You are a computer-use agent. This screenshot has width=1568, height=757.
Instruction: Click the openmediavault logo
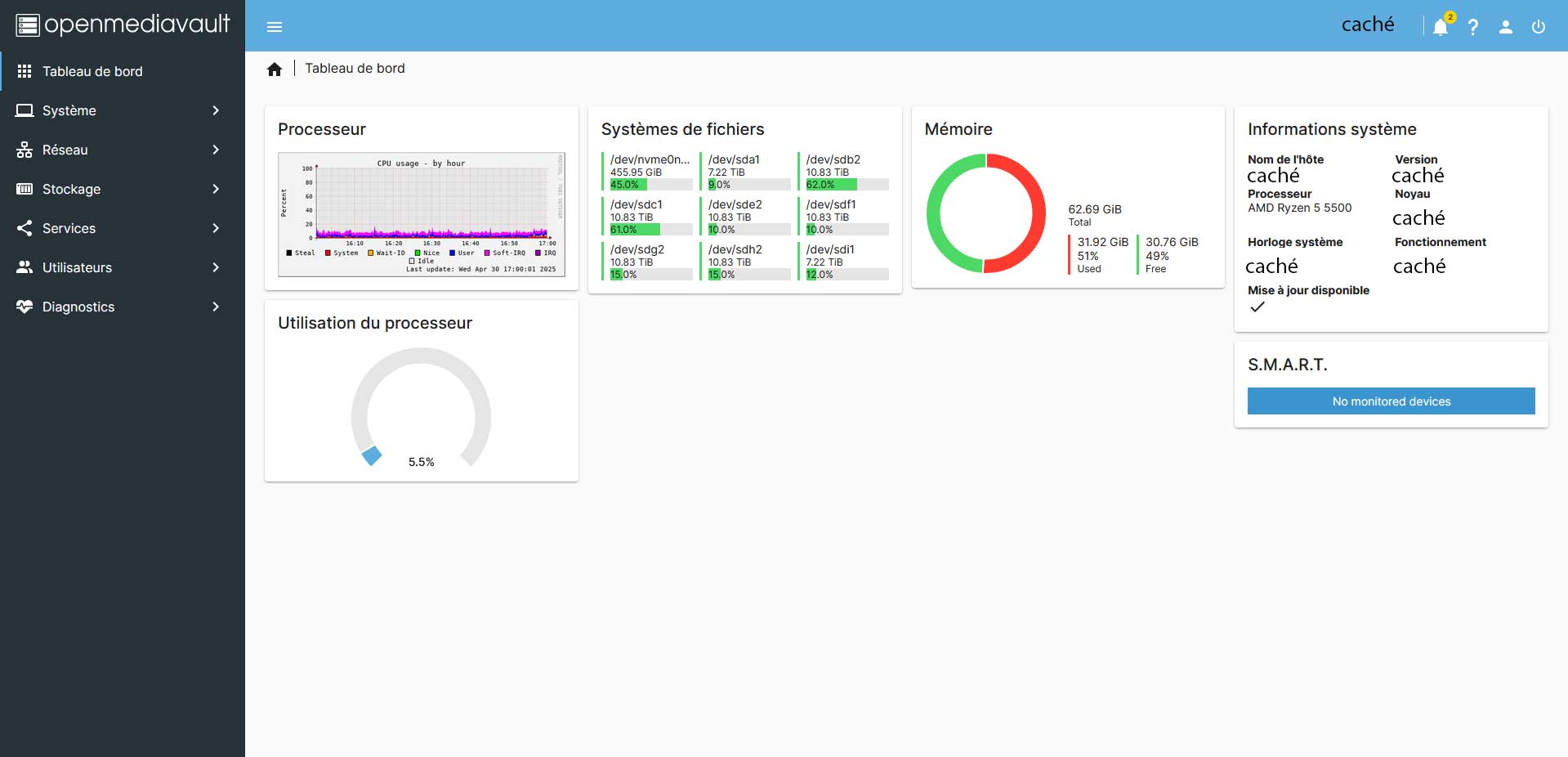[x=123, y=25]
